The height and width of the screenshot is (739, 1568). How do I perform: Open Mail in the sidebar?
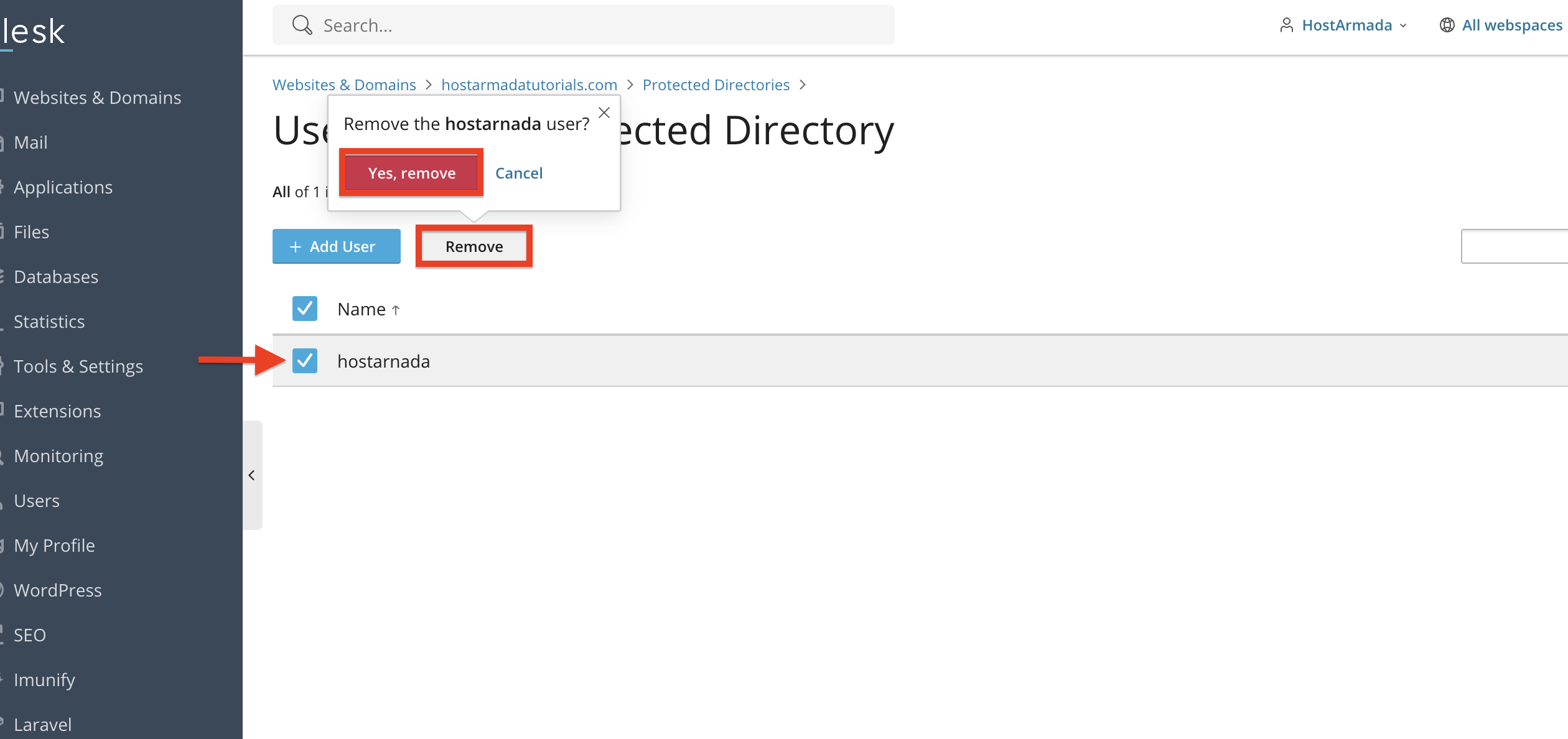coord(30,142)
